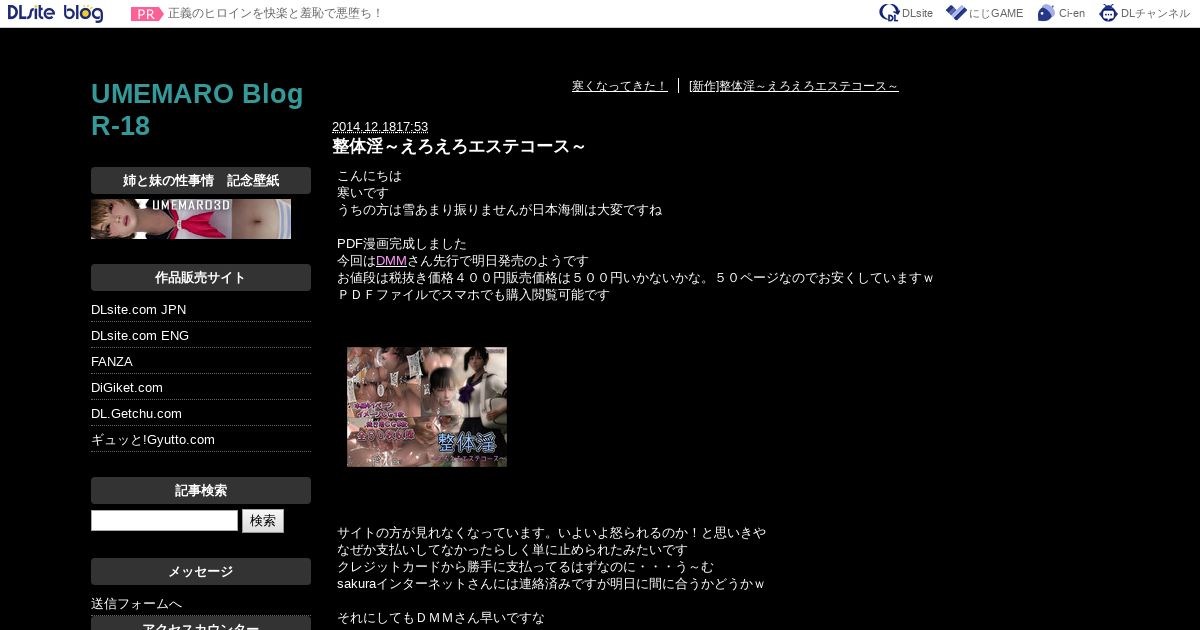This screenshot has width=1200, height=630.
Task: Open [新作]整体淫 next post link
Action: tap(794, 86)
